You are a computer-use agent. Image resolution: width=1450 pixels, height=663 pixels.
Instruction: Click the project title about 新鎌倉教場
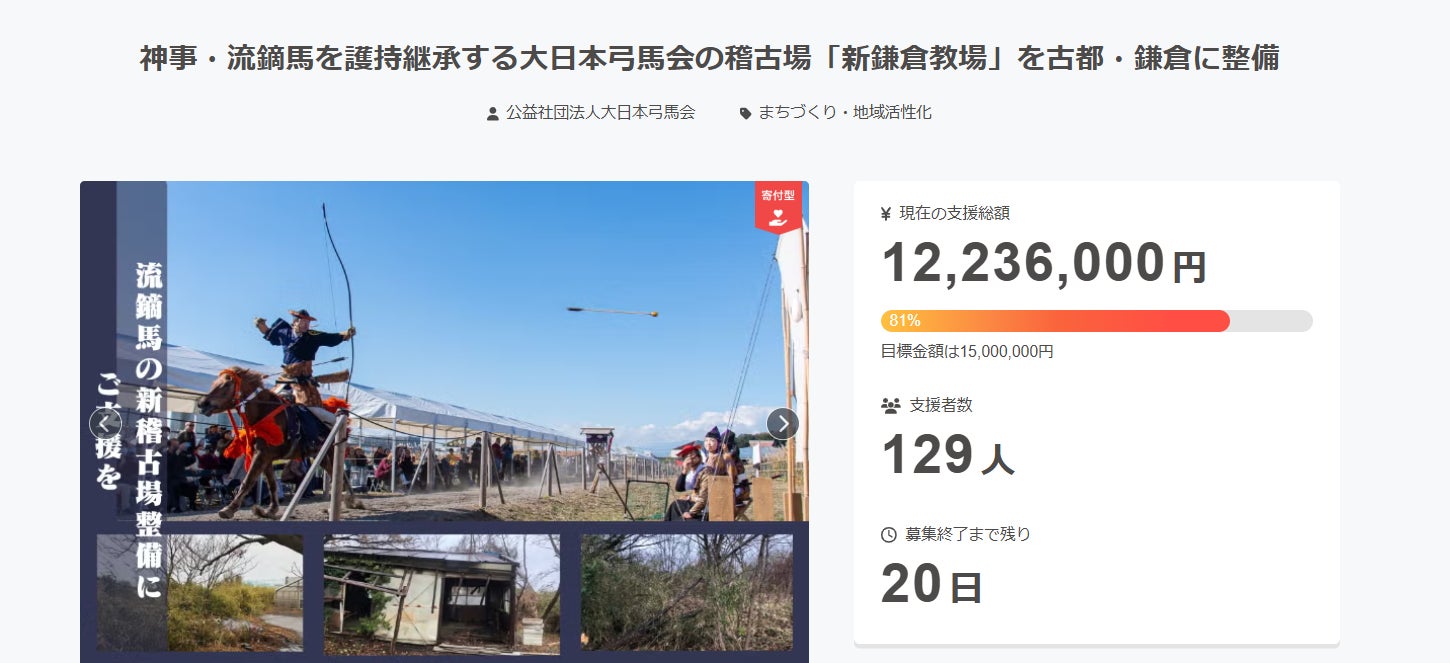(x=710, y=58)
